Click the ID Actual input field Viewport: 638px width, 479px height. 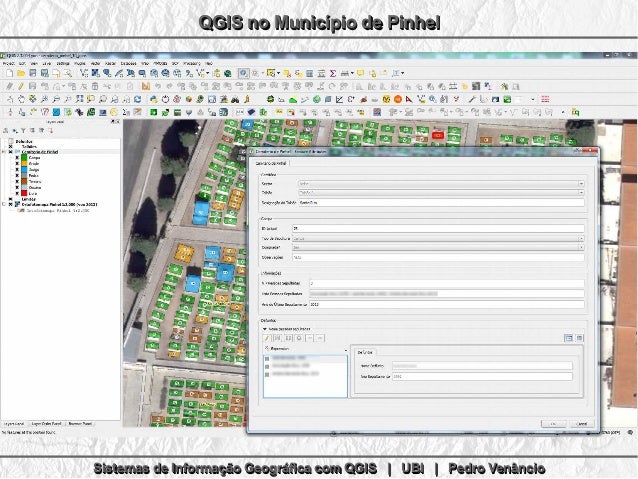click(438, 228)
